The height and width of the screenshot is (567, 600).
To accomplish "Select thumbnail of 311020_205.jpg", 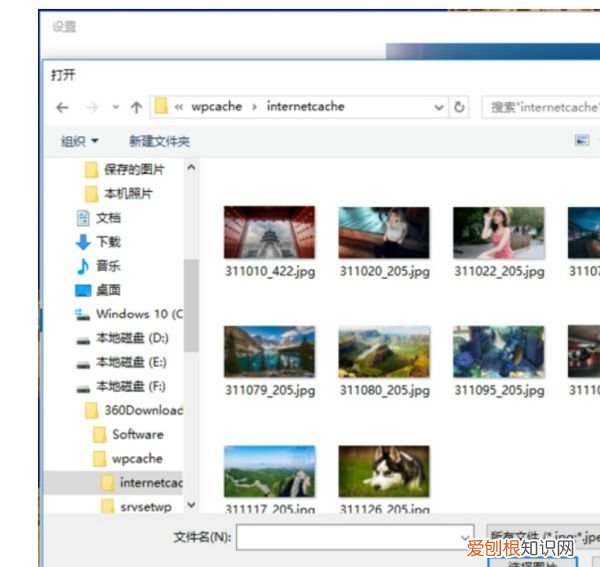I will coord(384,232).
